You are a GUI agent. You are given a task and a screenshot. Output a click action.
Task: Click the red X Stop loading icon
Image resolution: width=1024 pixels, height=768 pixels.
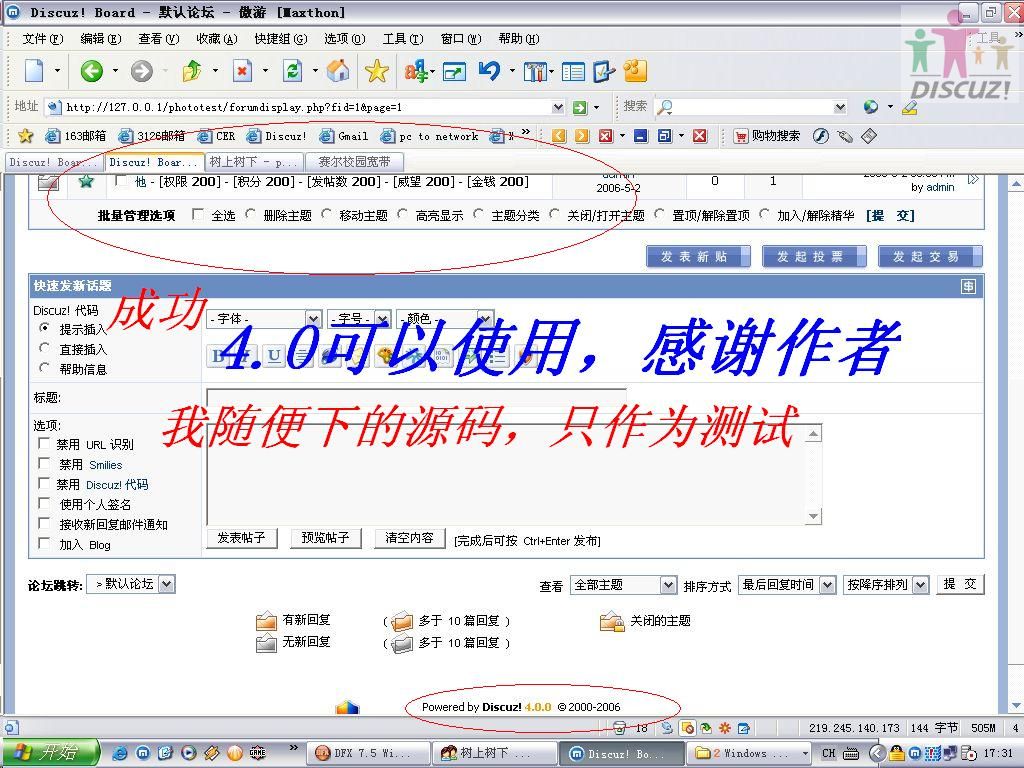click(242, 71)
